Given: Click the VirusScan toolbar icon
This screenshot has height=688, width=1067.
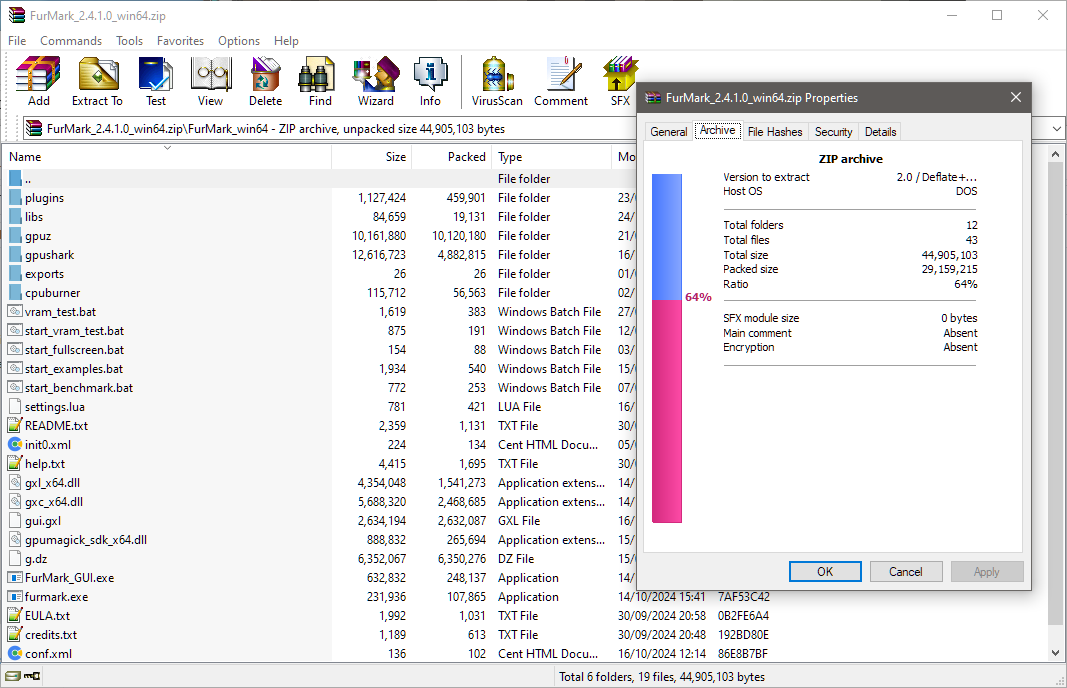Looking at the screenshot, I should [497, 82].
